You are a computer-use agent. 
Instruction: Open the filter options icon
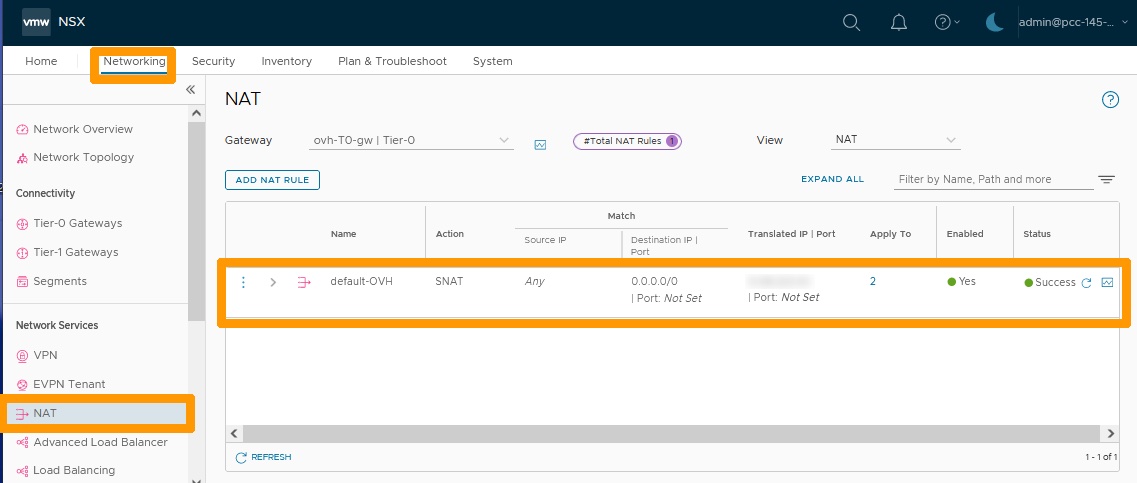[x=1106, y=179]
